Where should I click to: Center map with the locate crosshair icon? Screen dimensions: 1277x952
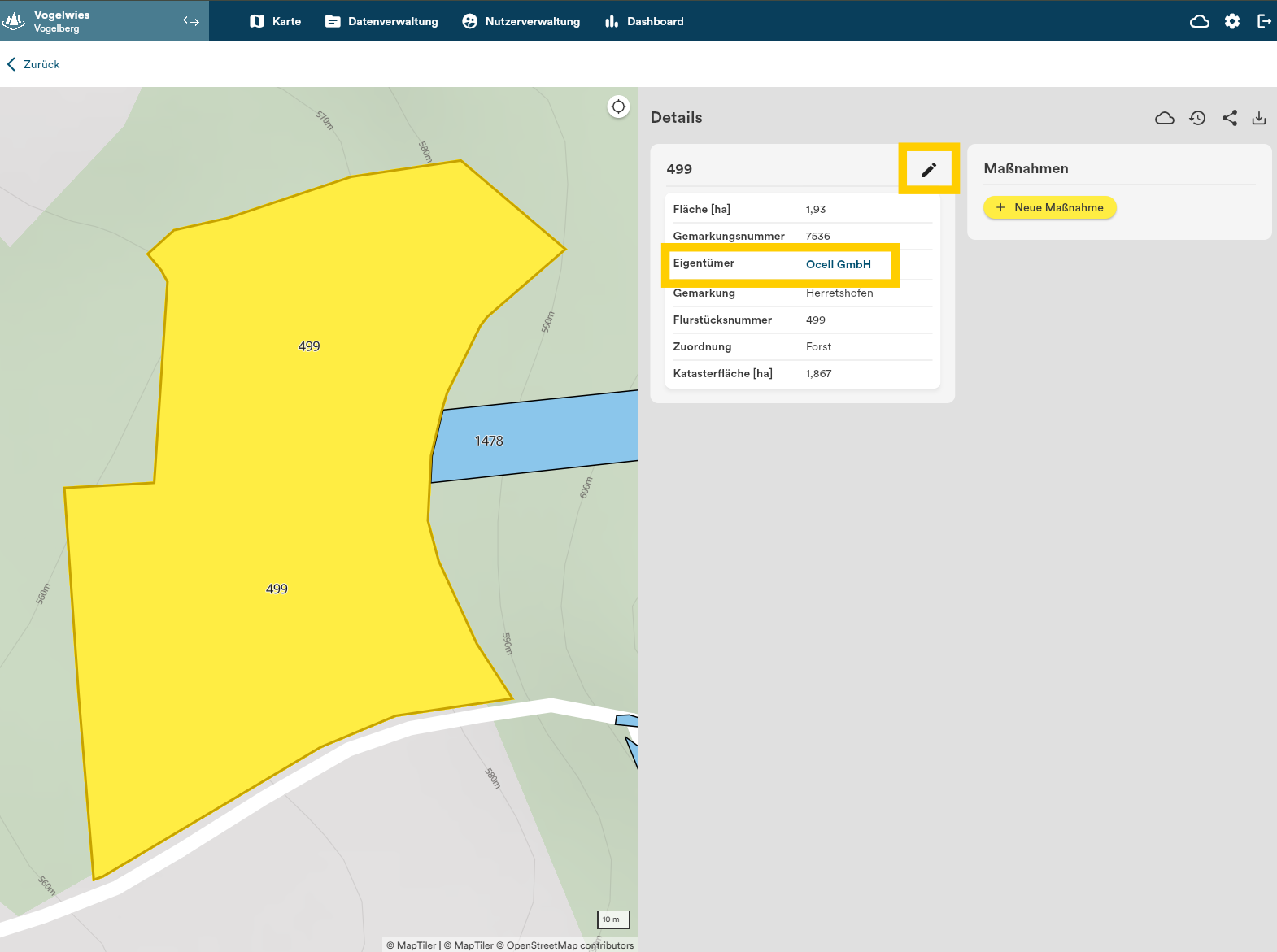[x=618, y=107]
